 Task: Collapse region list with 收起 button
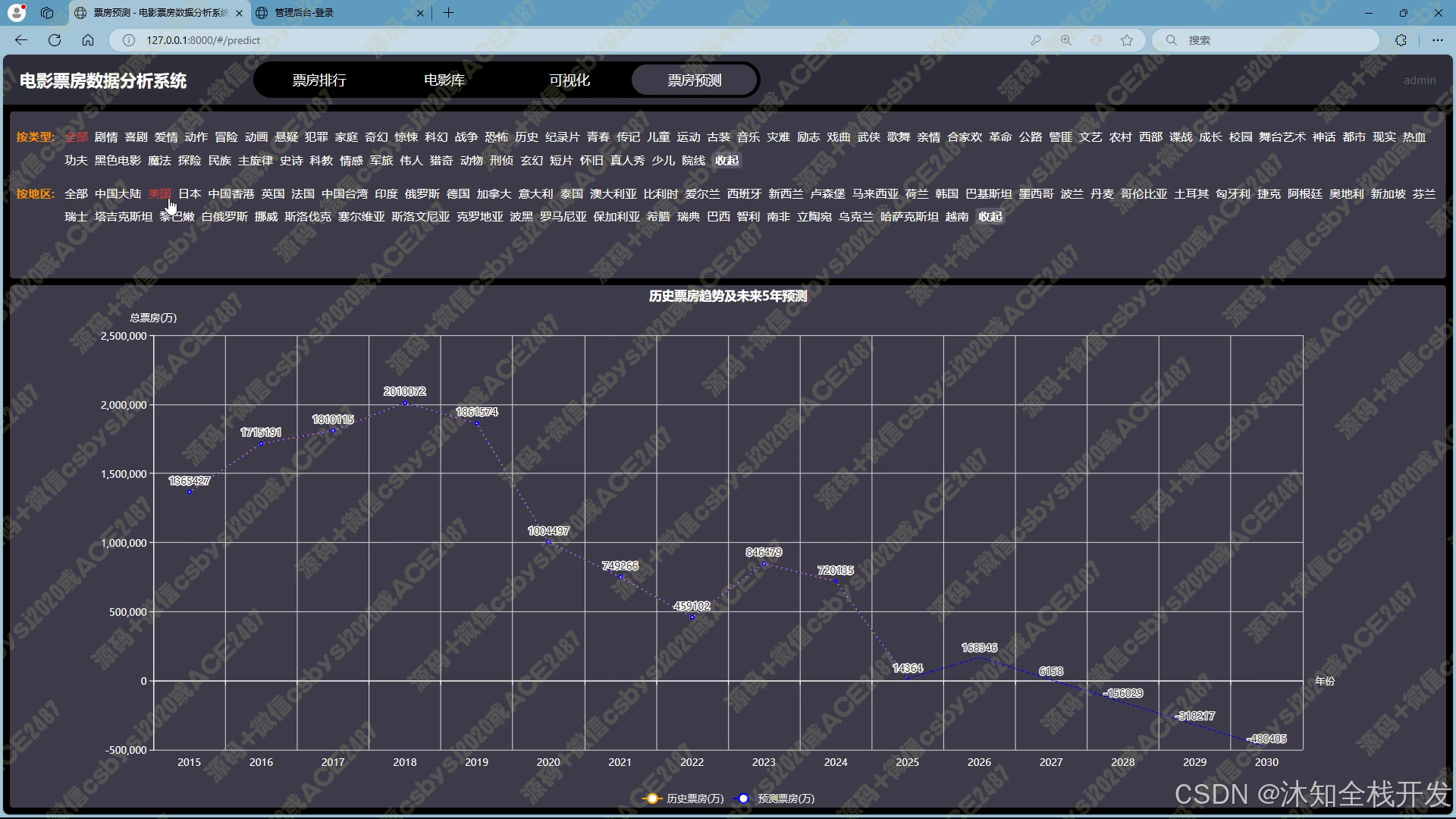click(990, 217)
